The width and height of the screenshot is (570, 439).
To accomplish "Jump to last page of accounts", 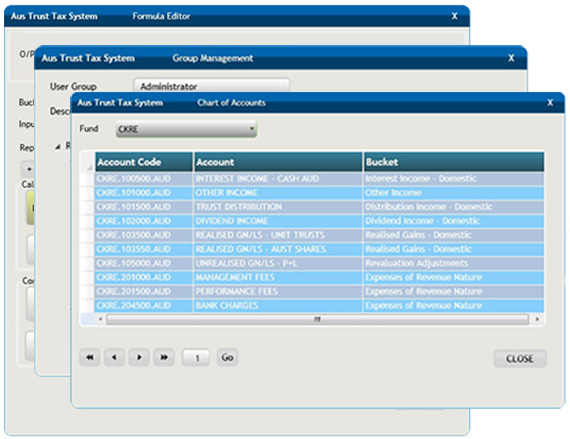I will coord(164,358).
